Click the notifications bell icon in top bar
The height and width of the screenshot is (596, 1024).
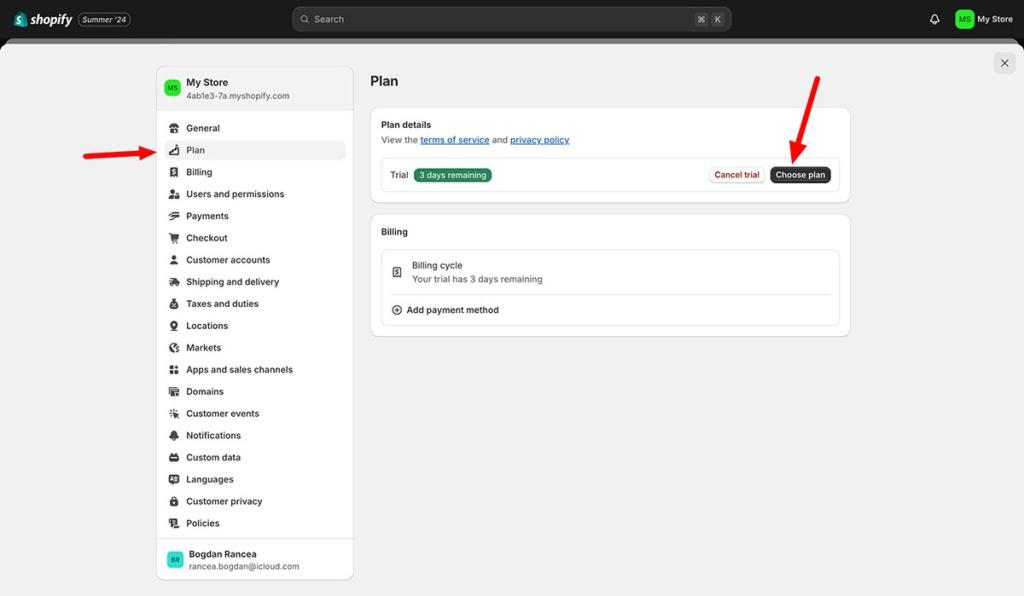point(935,19)
